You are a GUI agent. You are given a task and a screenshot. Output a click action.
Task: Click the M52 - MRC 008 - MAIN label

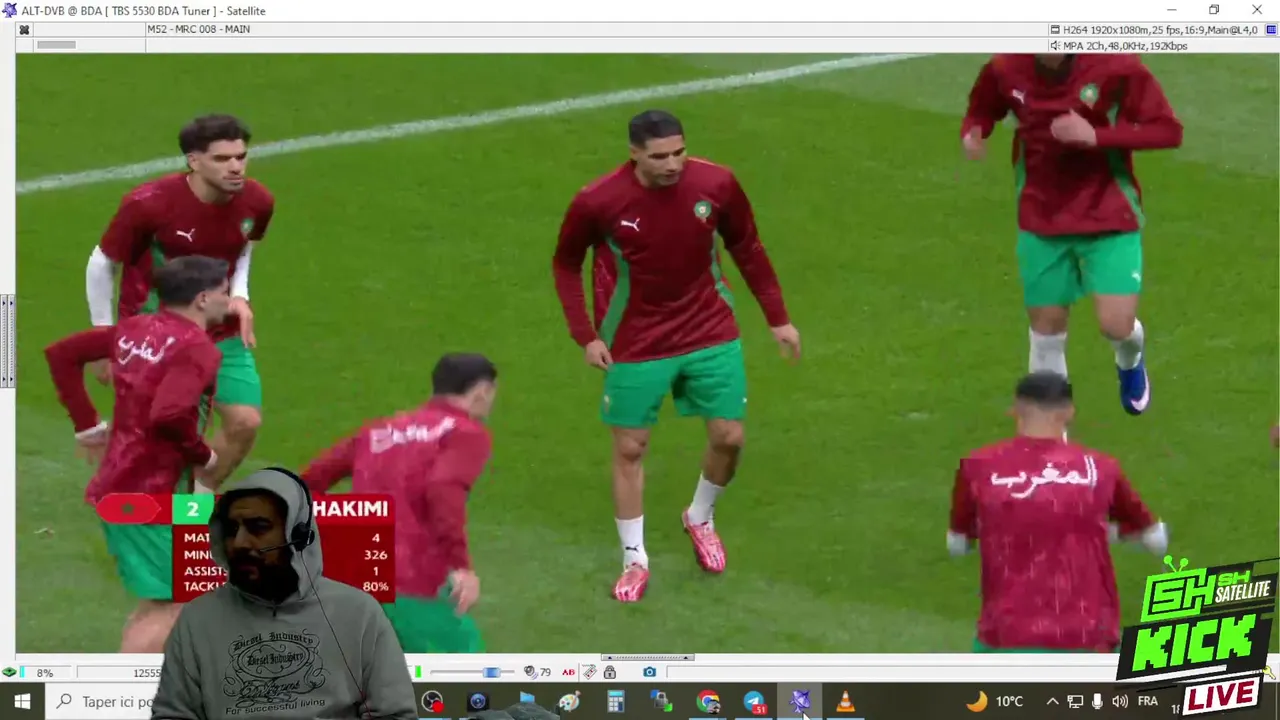[198, 29]
